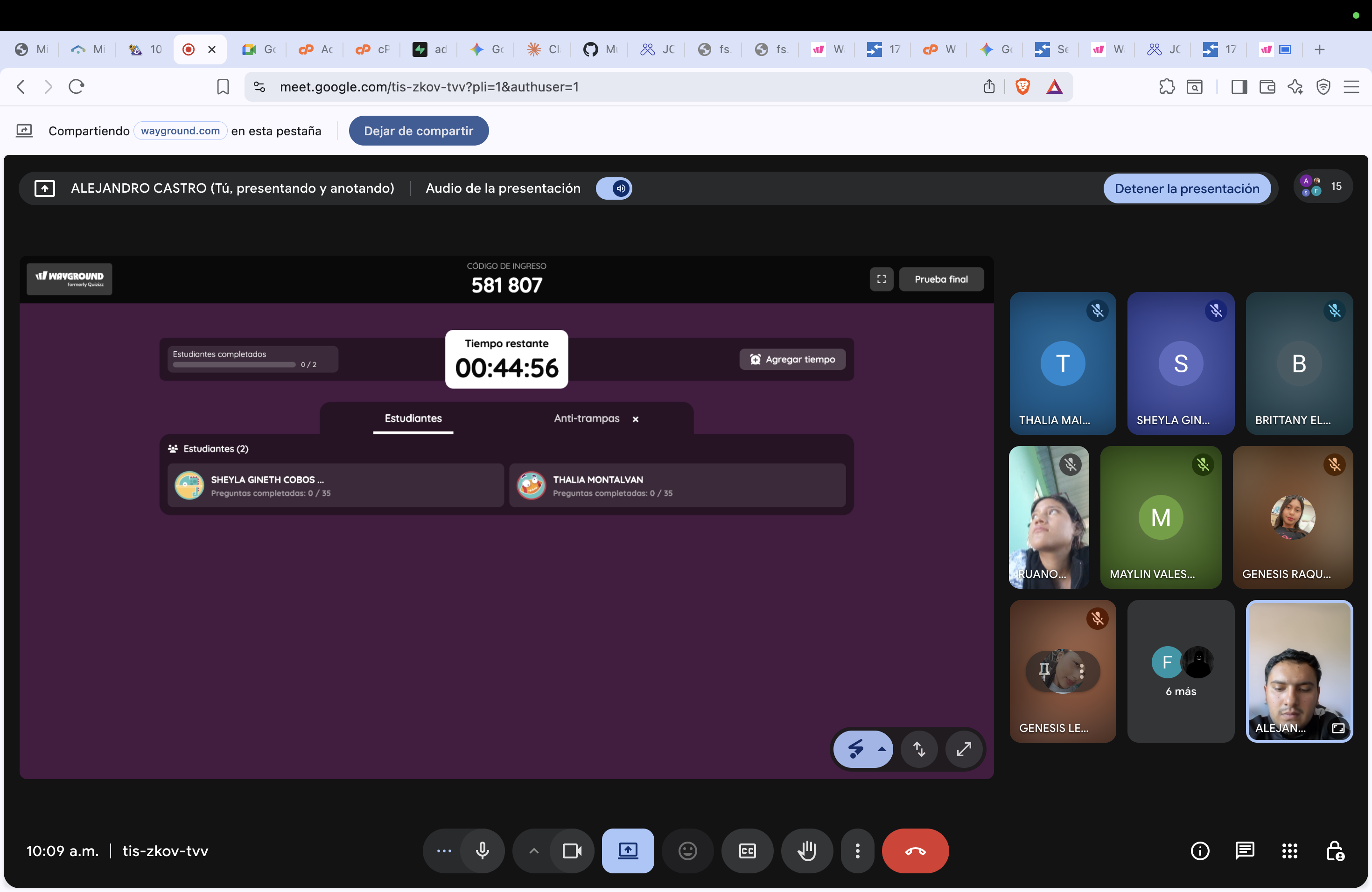Expand audio and video settings chevron
The height and width of the screenshot is (892, 1372).
click(534, 850)
